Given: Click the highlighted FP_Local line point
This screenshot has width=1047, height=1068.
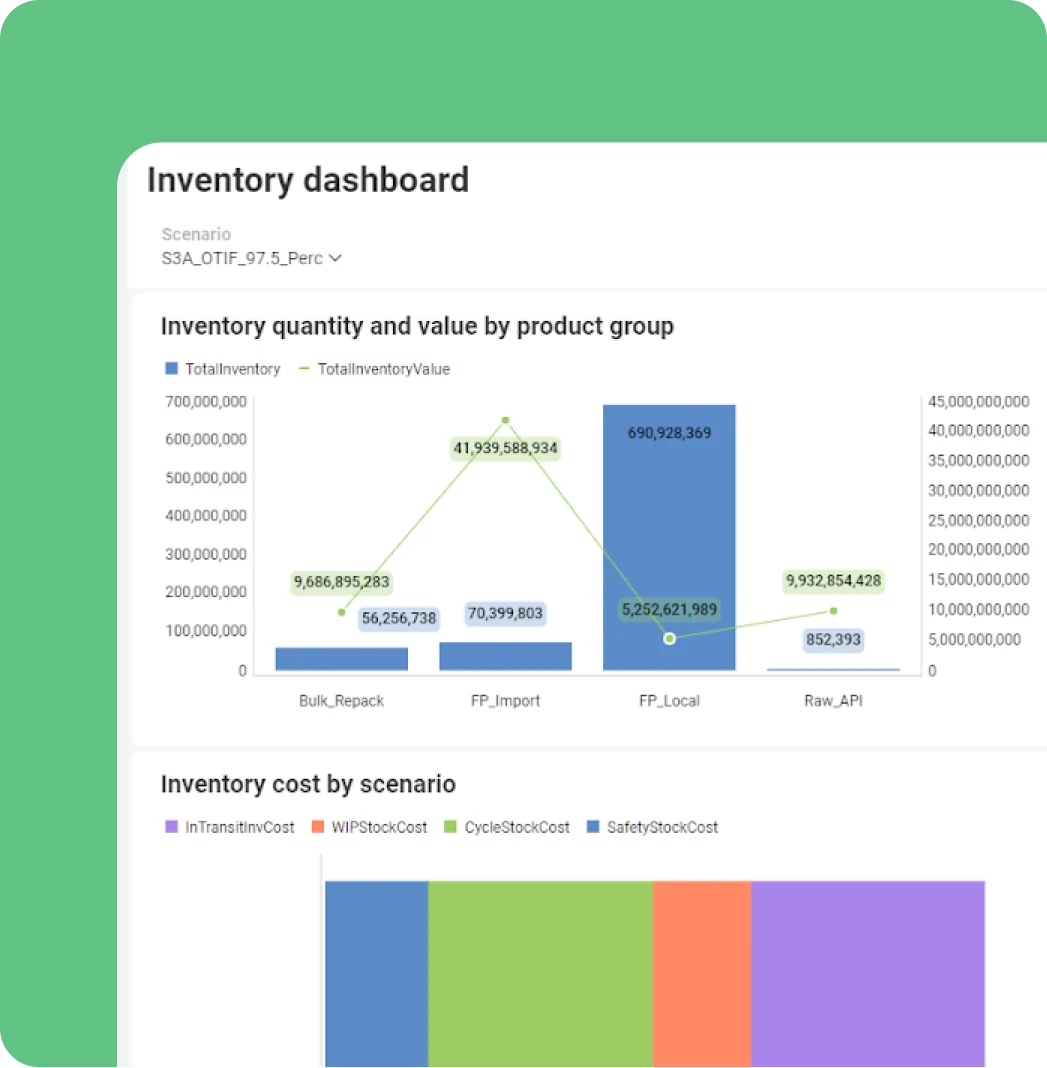Looking at the screenshot, I should [670, 638].
